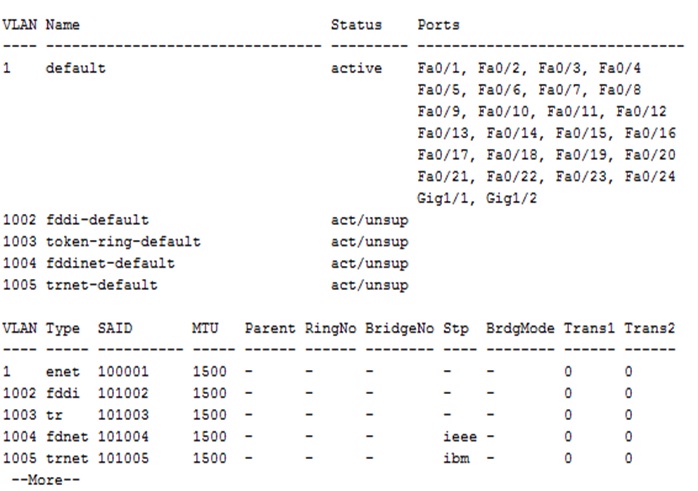This screenshot has height=491, width=698.
Task: Click the MTU column header
Action: (x=205, y=329)
